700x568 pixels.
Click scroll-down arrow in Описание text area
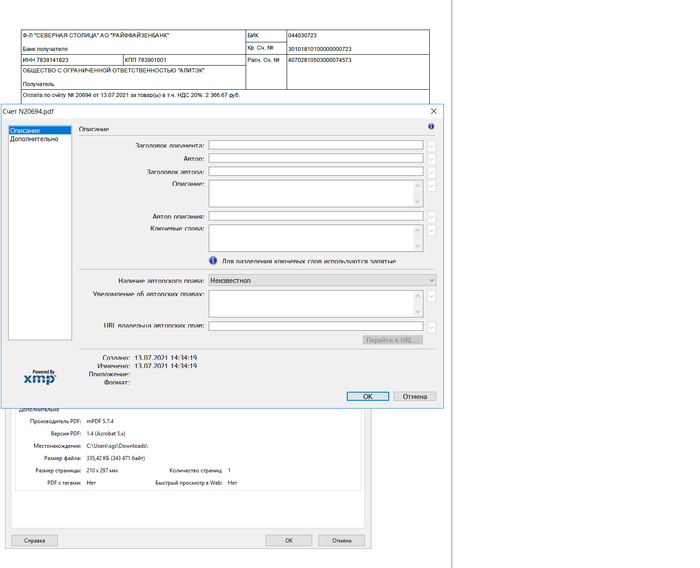pos(418,202)
